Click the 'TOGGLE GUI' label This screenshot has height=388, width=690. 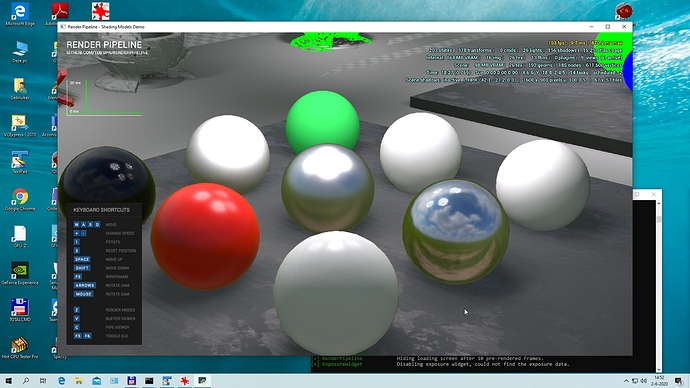point(117,336)
